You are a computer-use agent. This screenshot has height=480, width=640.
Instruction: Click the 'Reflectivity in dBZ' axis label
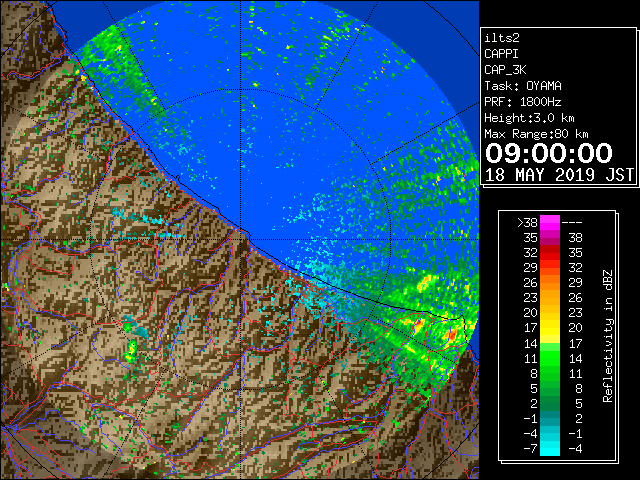click(x=607, y=336)
